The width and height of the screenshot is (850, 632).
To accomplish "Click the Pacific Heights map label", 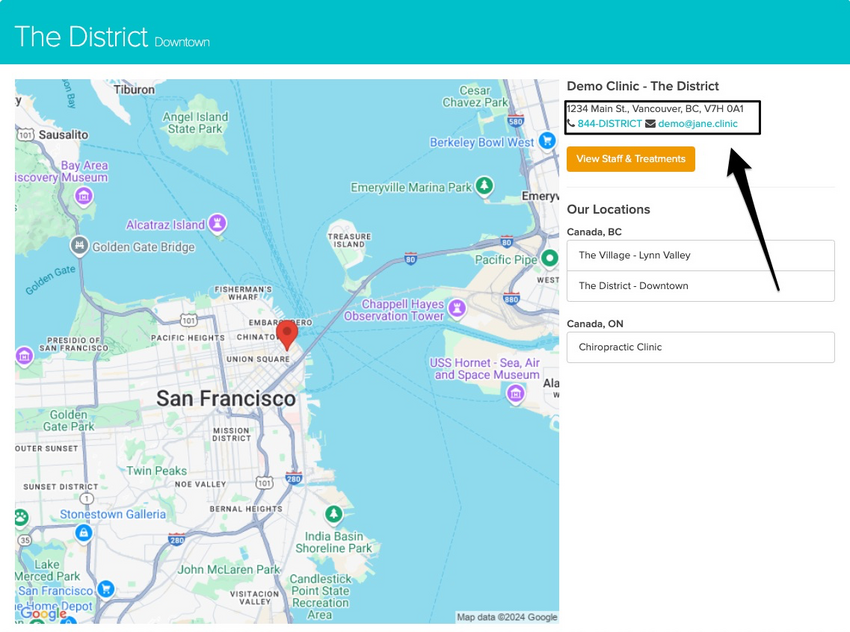I will pos(188,338).
